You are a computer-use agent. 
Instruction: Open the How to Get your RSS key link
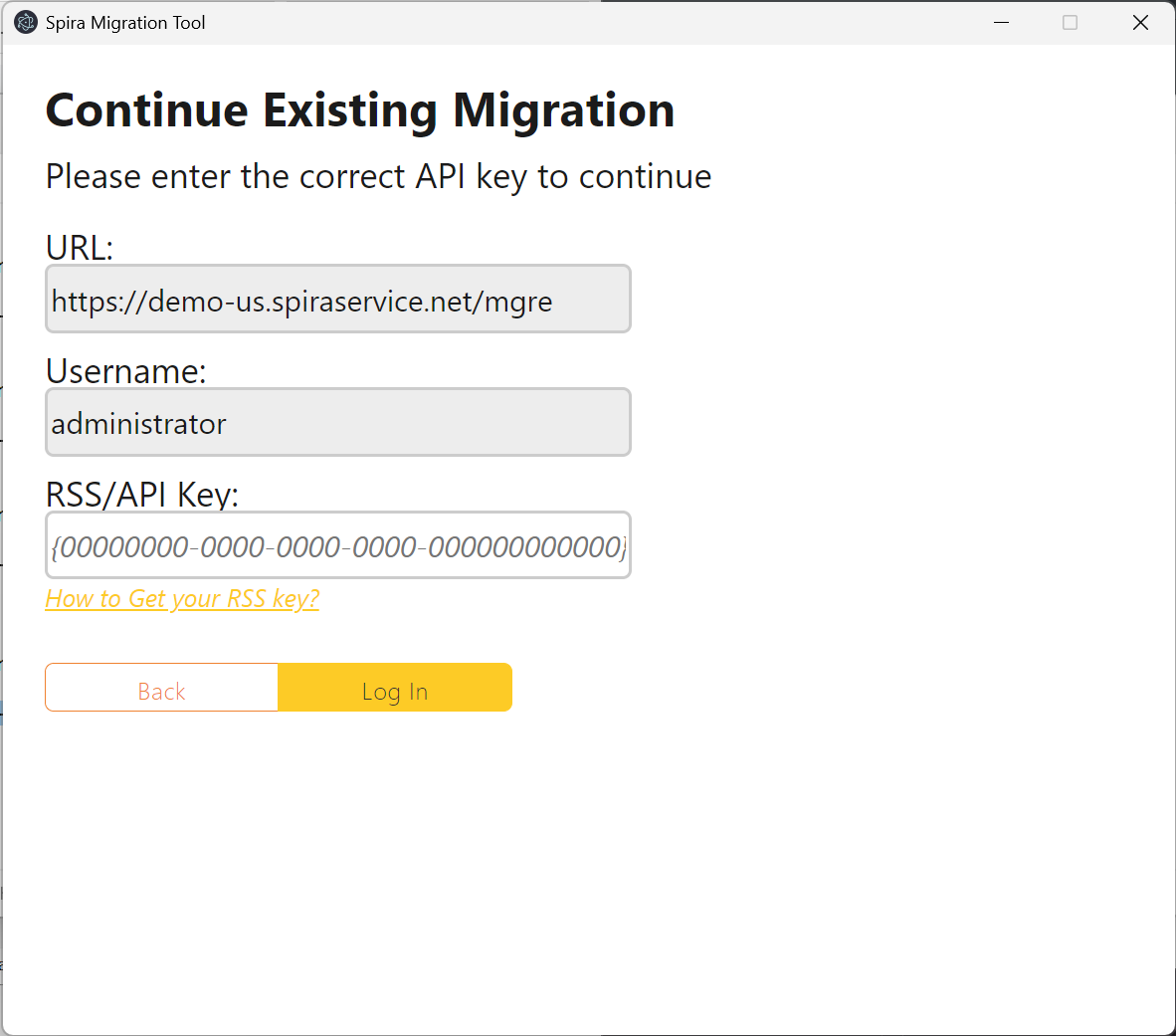click(x=182, y=599)
